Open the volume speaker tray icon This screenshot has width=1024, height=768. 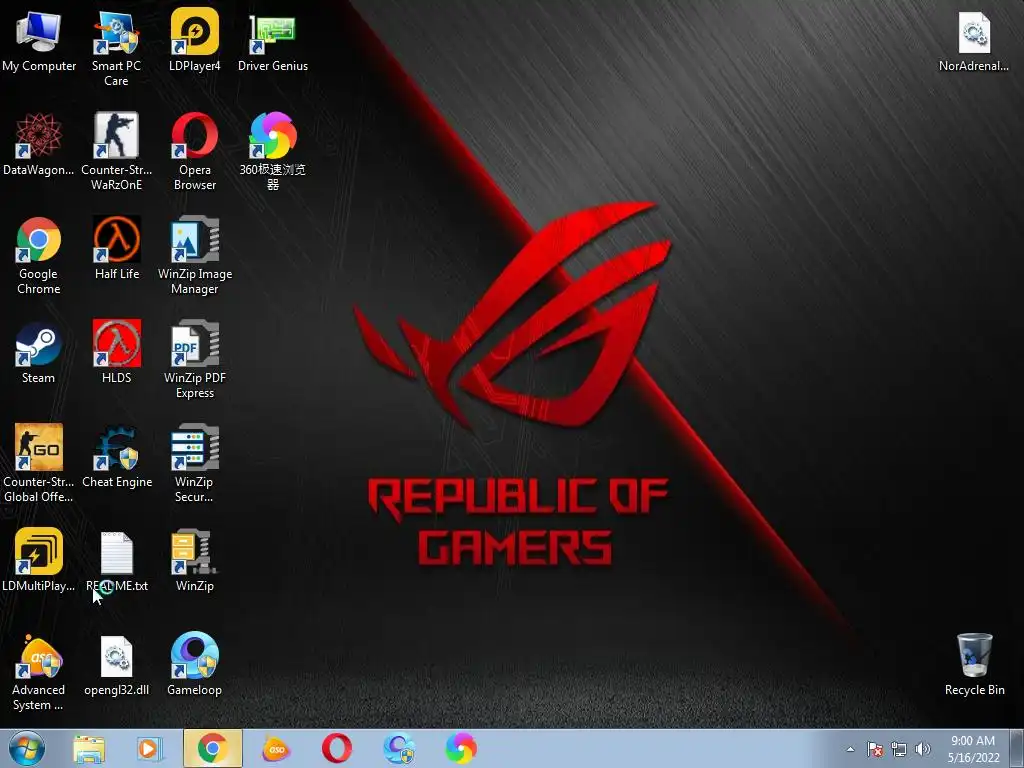(x=923, y=749)
